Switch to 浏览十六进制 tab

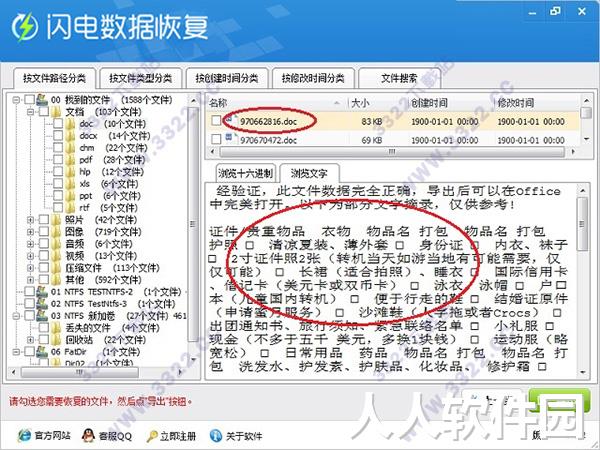click(245, 174)
